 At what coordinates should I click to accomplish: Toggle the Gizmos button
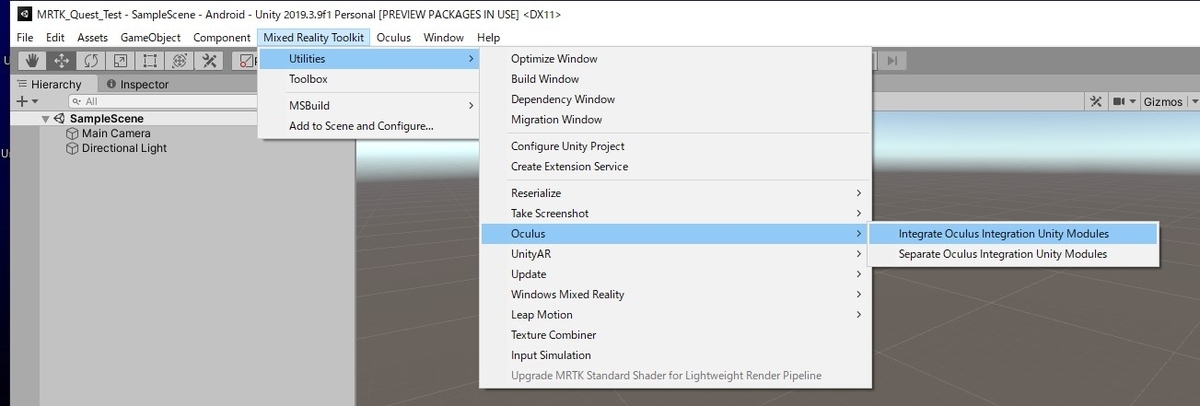pyautogui.click(x=1162, y=102)
